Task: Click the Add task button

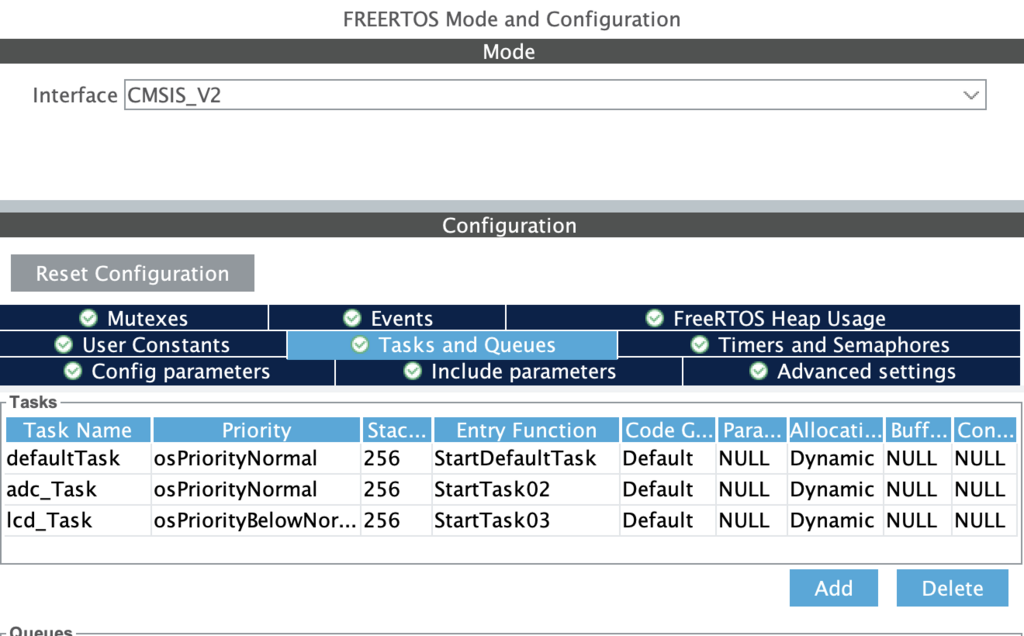Action: [x=833, y=588]
